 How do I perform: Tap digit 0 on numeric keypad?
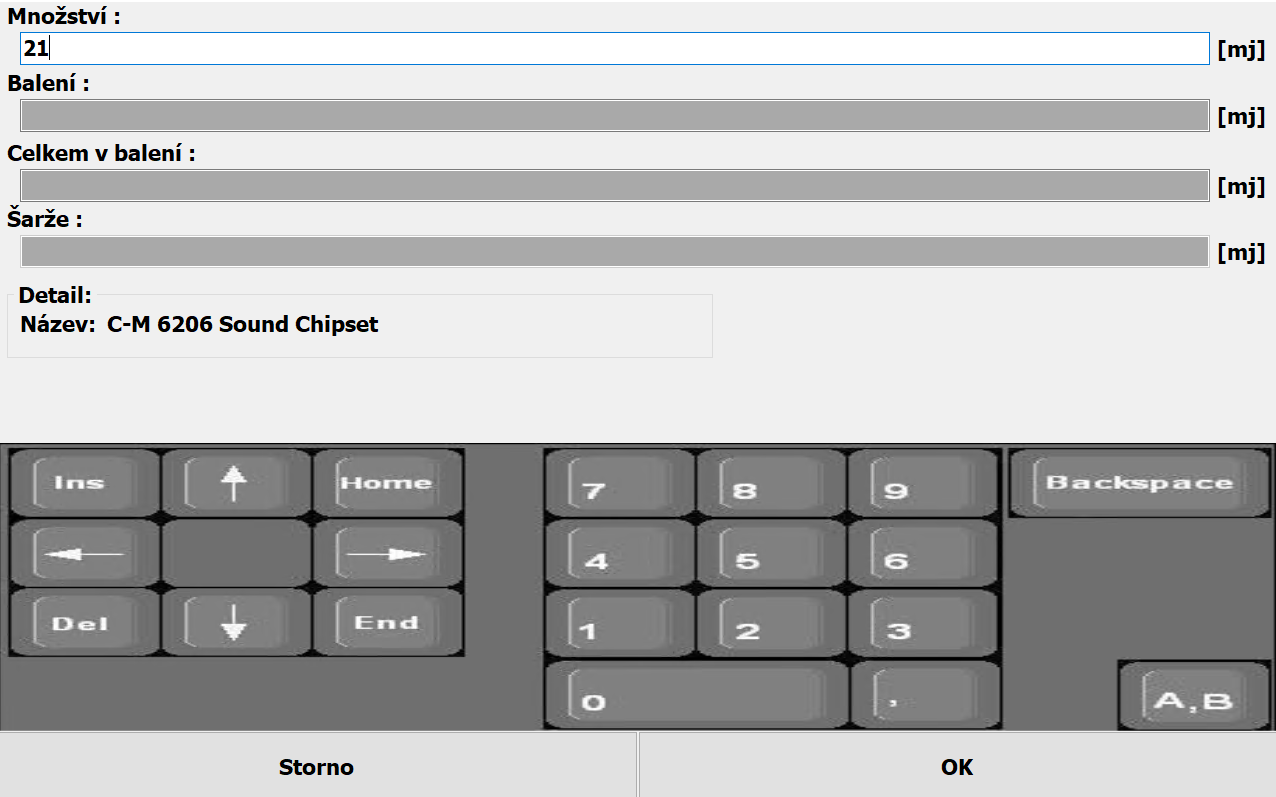pos(696,697)
